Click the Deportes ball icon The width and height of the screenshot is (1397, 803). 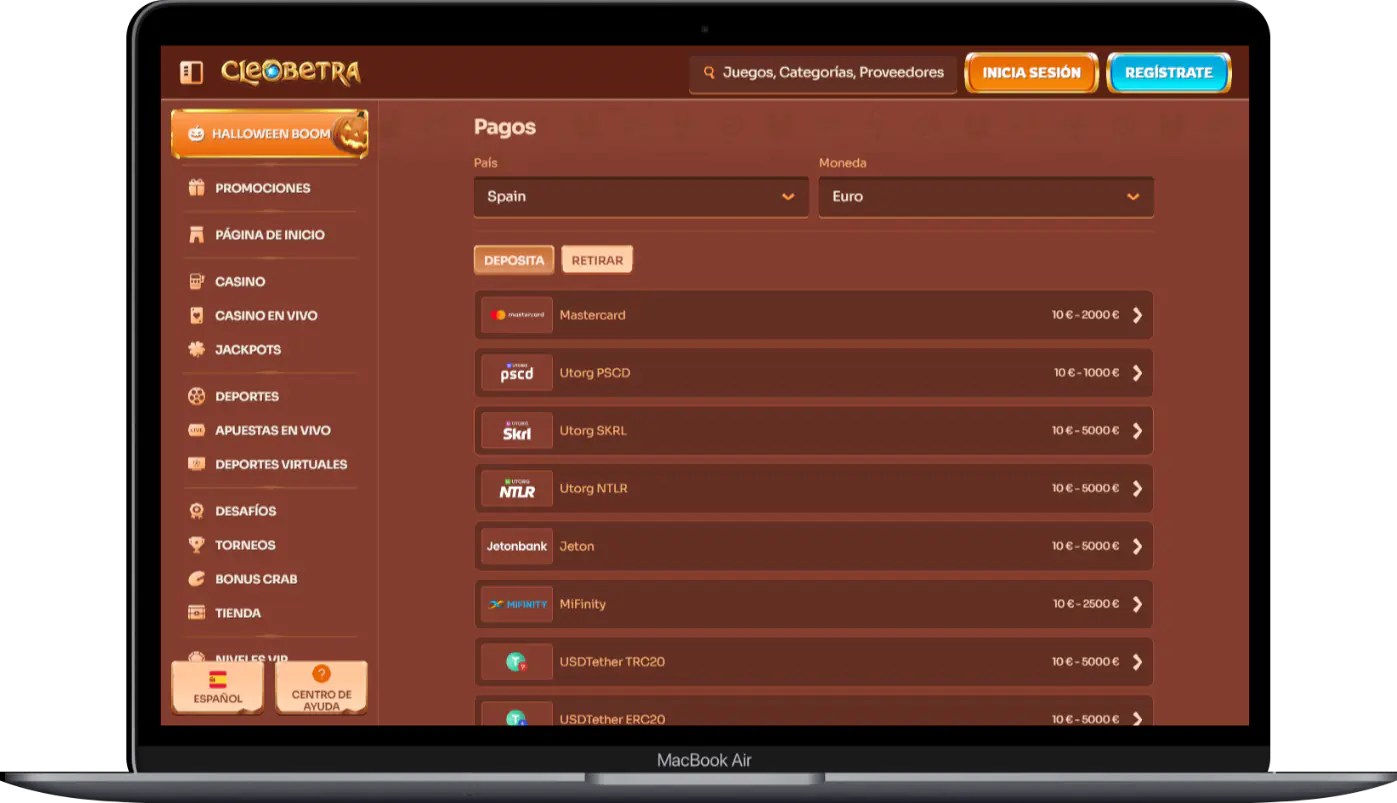point(197,397)
